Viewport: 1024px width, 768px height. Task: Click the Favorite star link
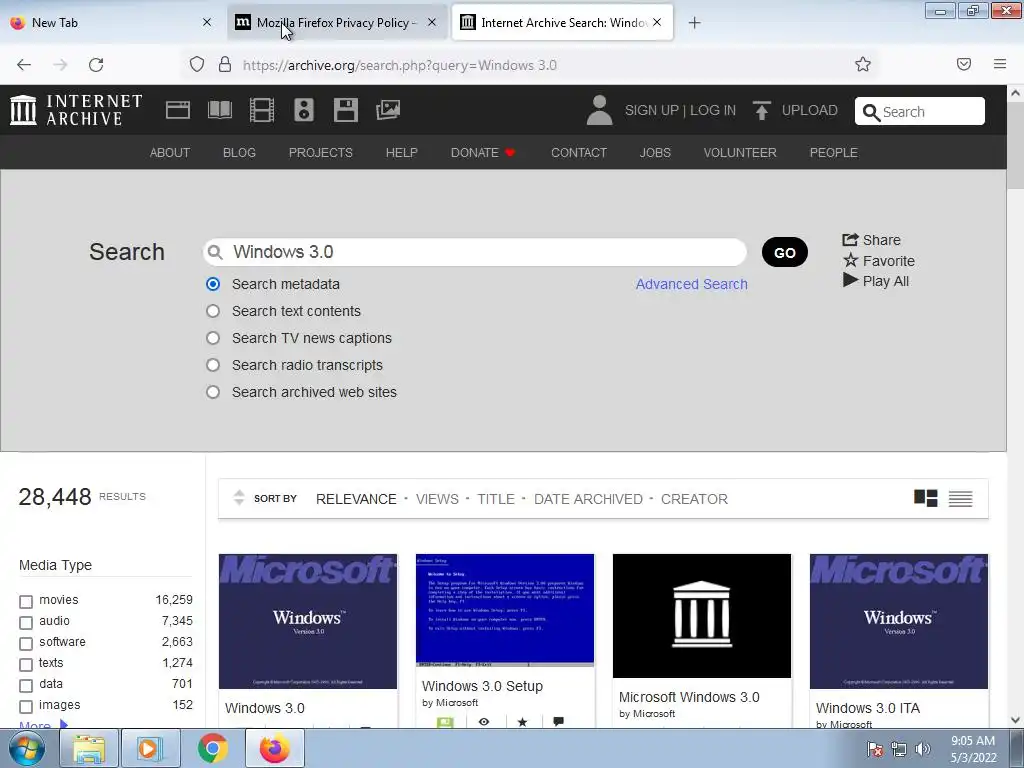[x=878, y=261]
